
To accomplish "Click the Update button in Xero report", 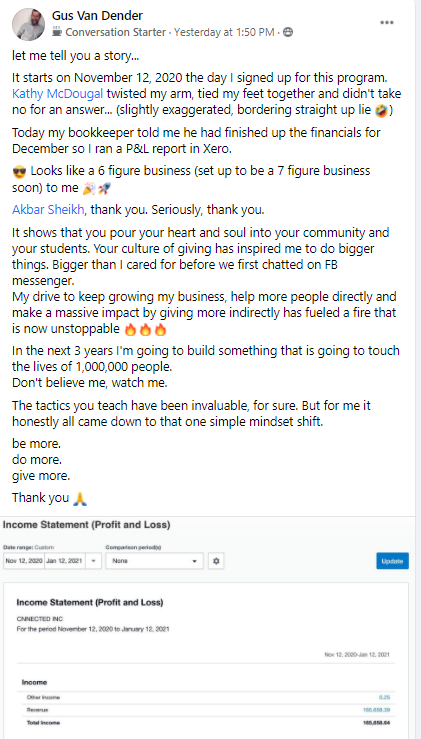I will (392, 561).
